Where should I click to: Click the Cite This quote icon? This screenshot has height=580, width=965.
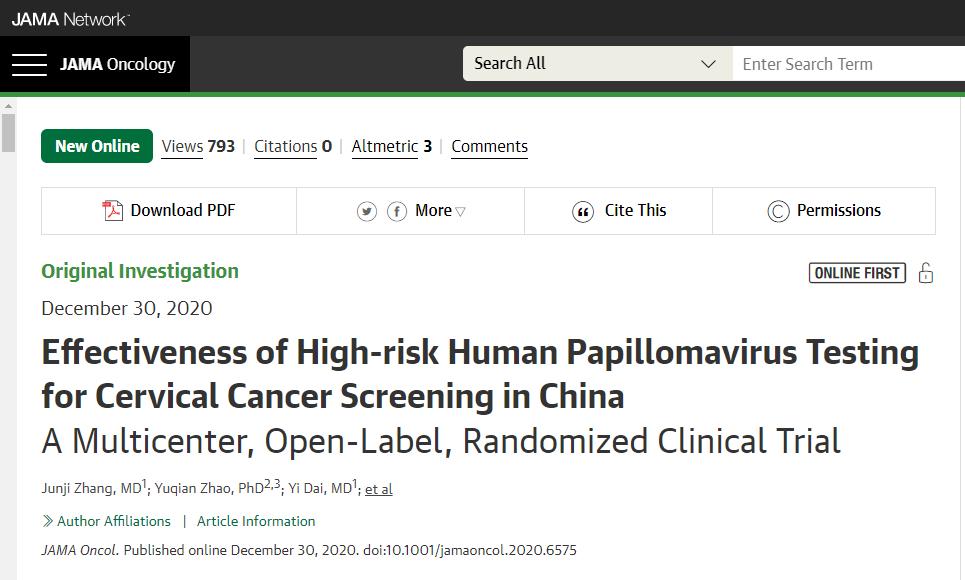pyautogui.click(x=583, y=211)
